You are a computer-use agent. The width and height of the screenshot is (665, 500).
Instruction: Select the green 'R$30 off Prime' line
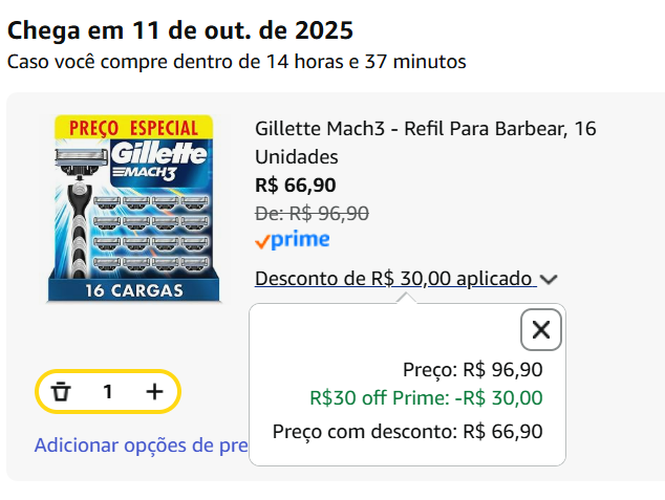coord(426,398)
